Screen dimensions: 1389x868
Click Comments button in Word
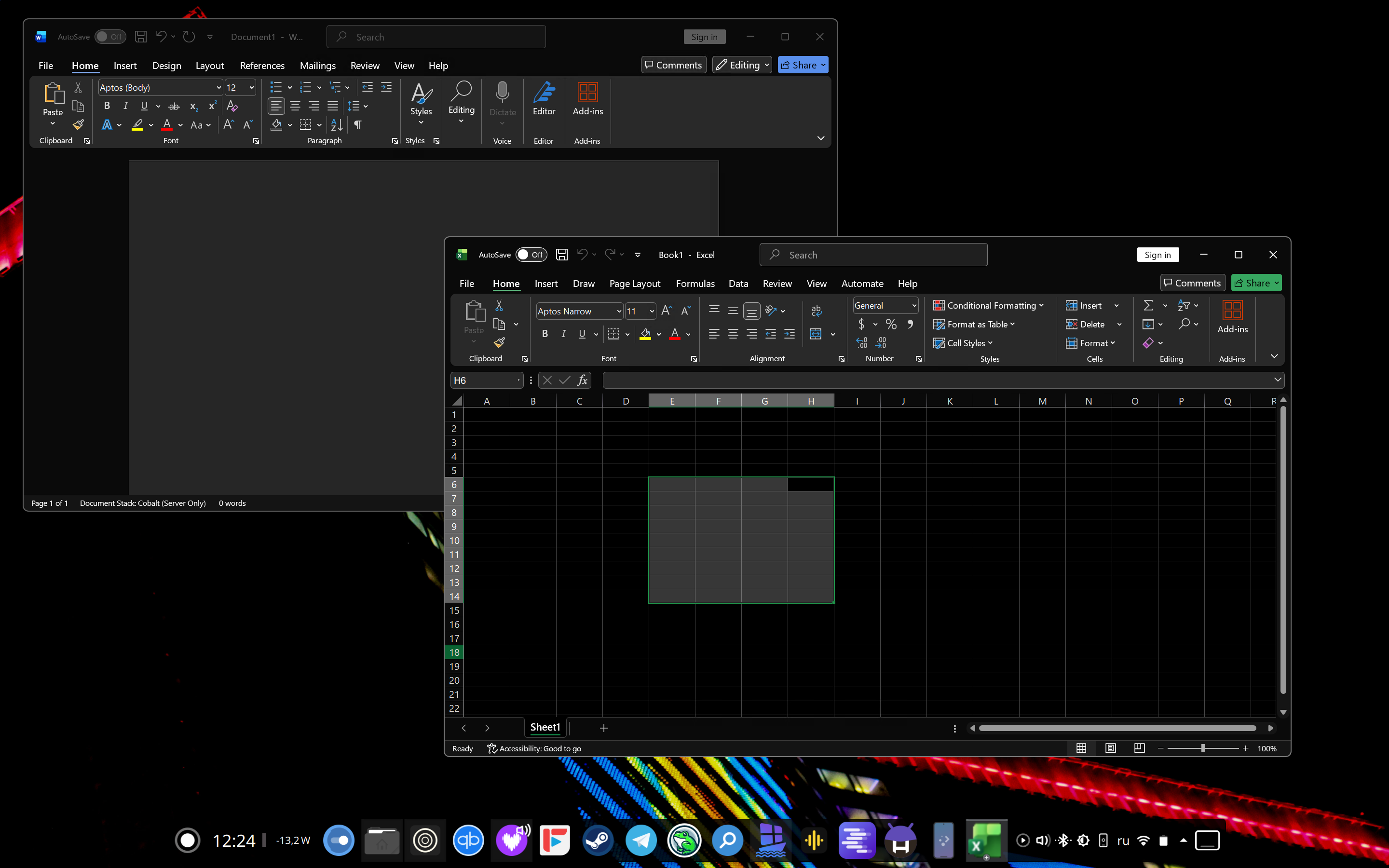[673, 65]
